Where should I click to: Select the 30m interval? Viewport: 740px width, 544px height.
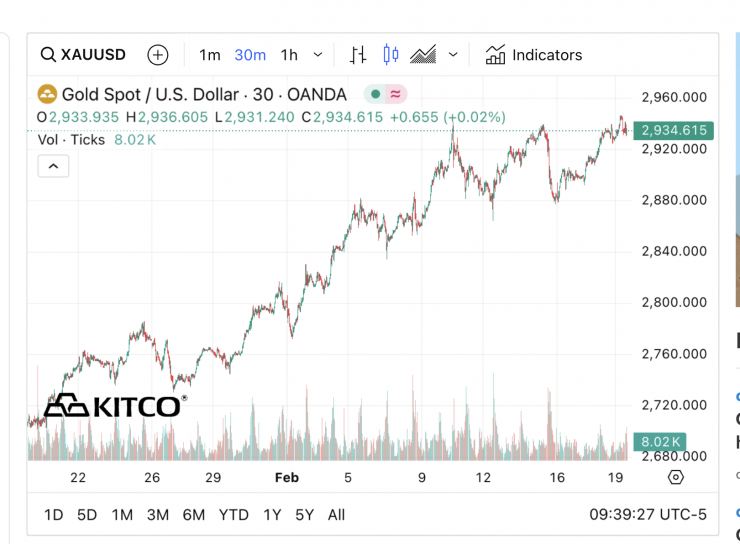coord(250,55)
